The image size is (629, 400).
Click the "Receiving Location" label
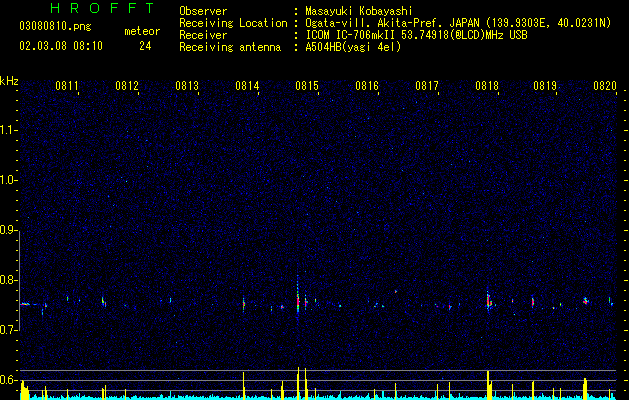[233, 23]
